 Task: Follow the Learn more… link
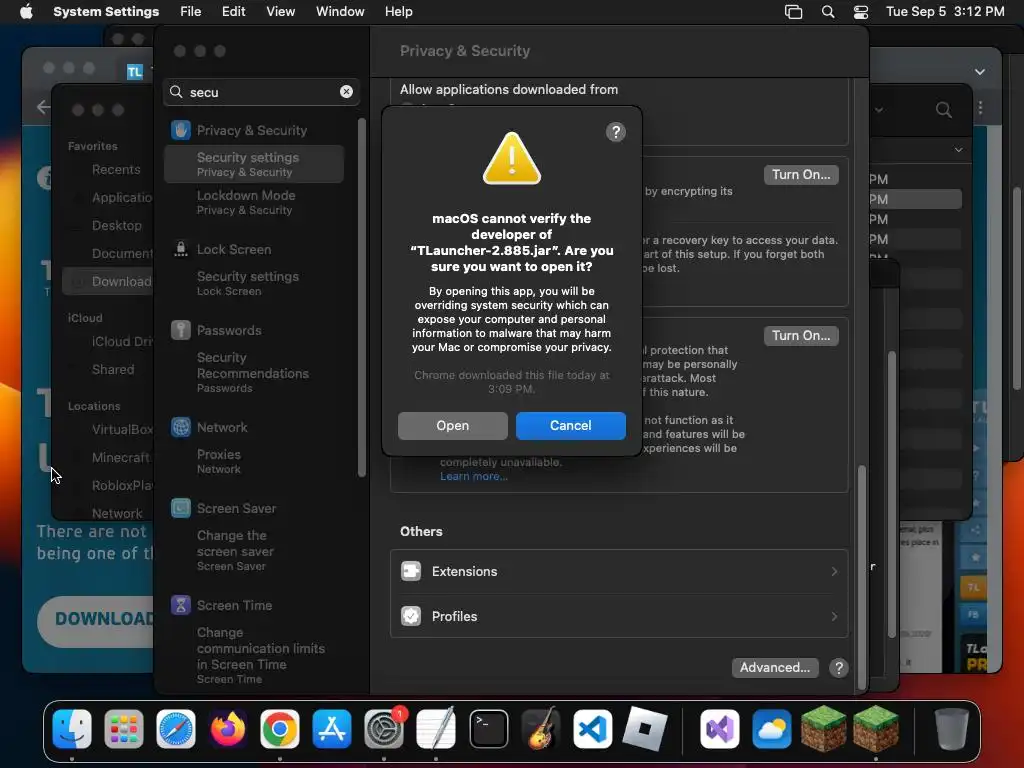(473, 476)
